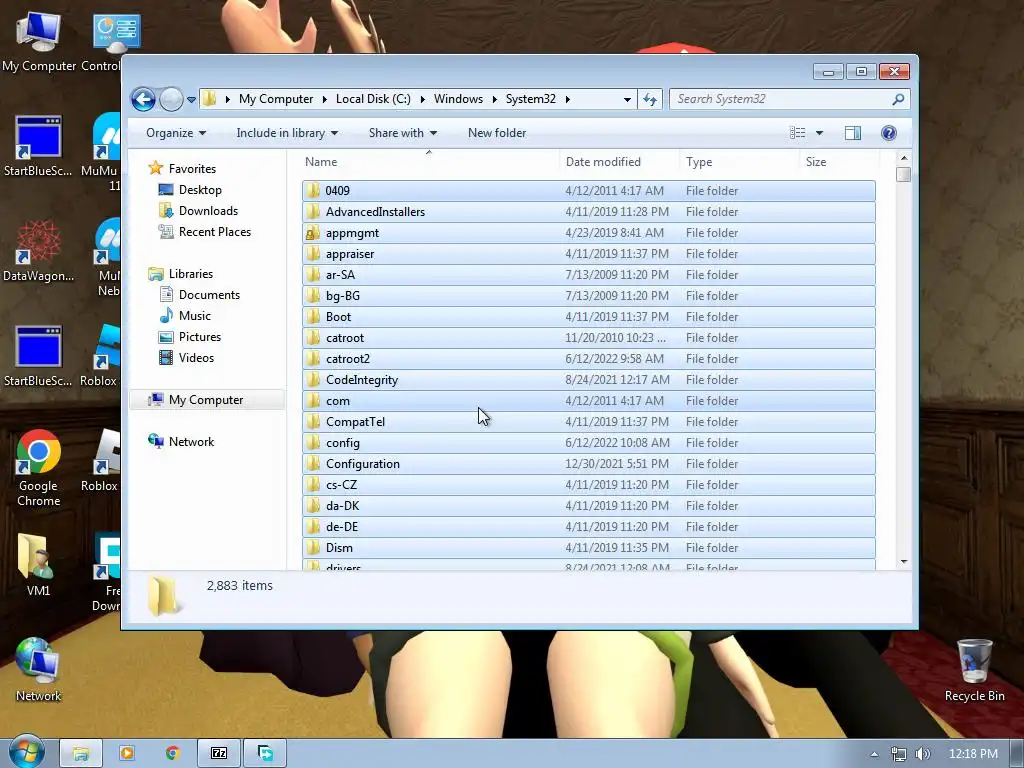Show hidden tray icons arrow
Screen dimensions: 1024x768
pos(874,754)
